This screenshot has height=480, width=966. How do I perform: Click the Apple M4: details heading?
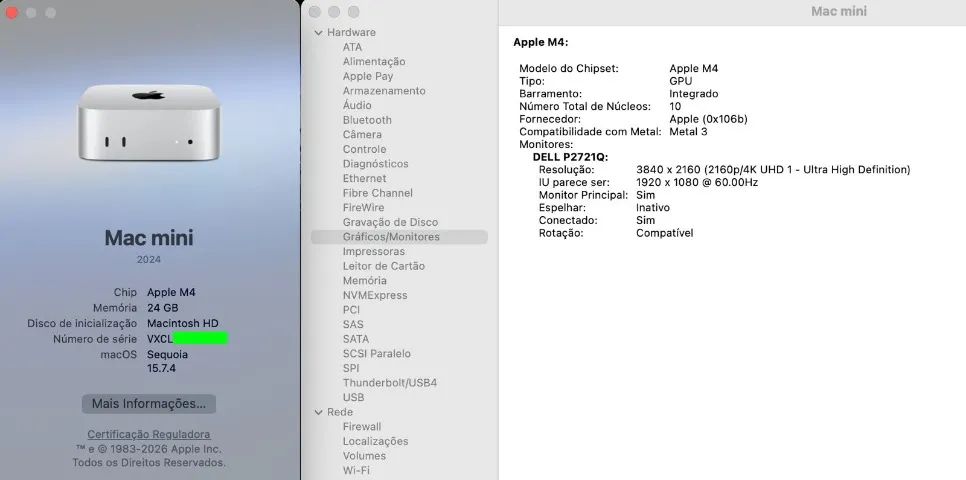540,43
